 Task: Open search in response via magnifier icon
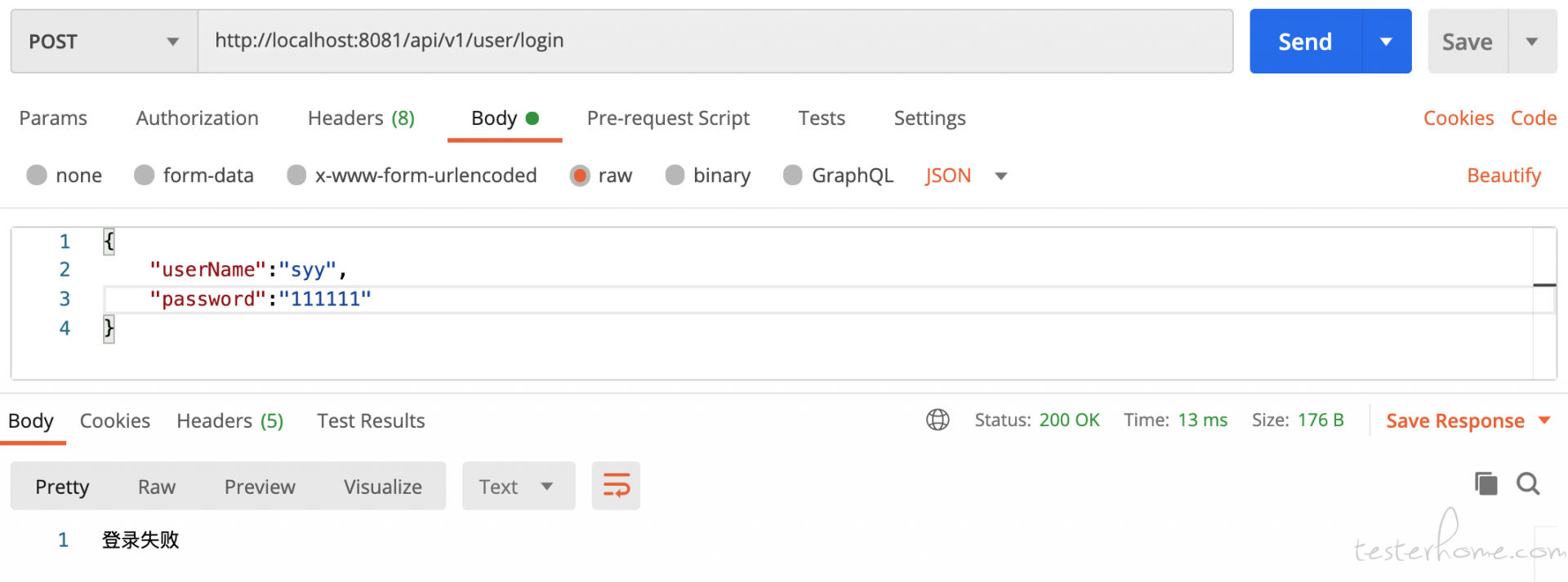tap(1528, 484)
